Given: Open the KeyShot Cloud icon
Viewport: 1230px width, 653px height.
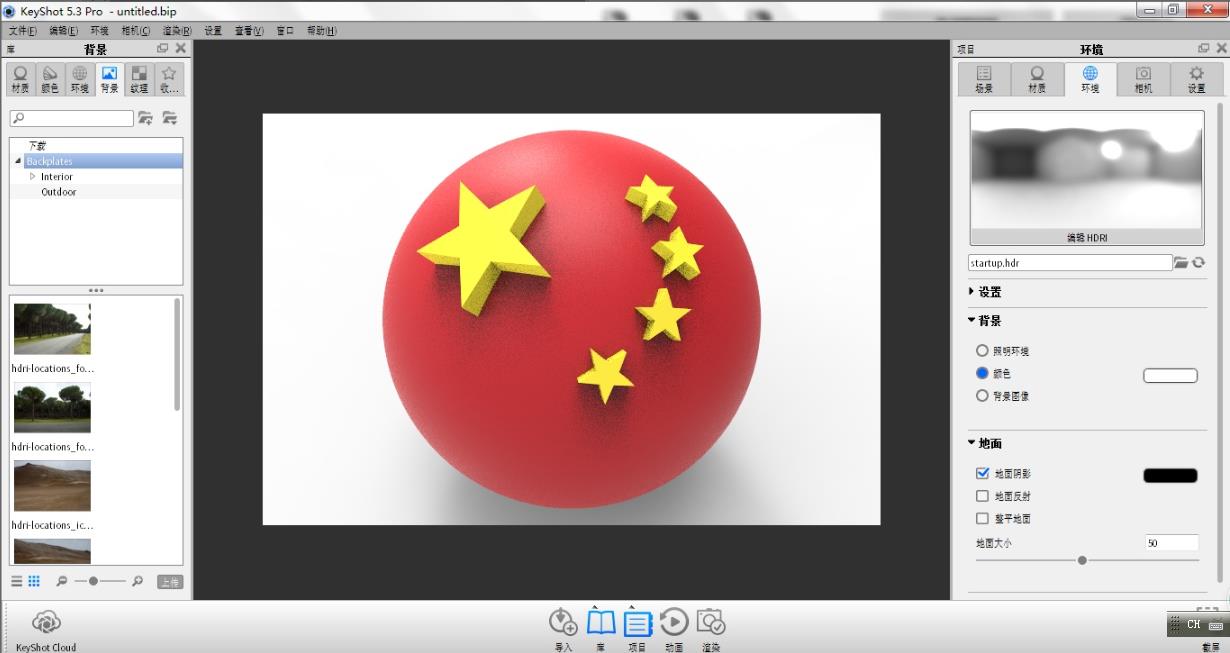Looking at the screenshot, I should 47,622.
